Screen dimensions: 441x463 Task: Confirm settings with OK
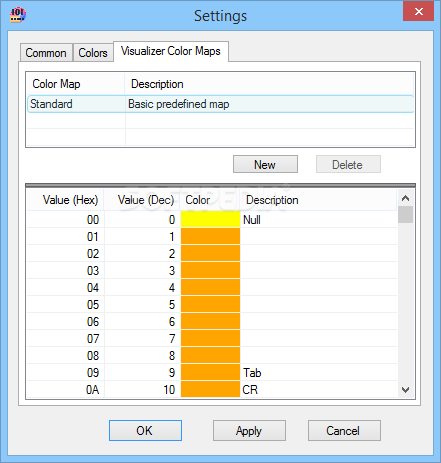(x=145, y=431)
